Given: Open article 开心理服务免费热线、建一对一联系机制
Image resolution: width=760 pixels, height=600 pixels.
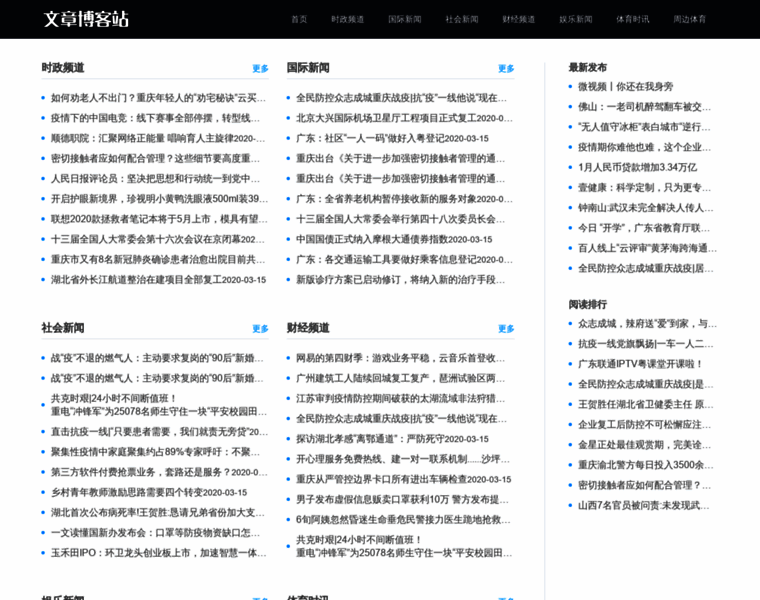Looking at the screenshot, I should click(403, 459).
